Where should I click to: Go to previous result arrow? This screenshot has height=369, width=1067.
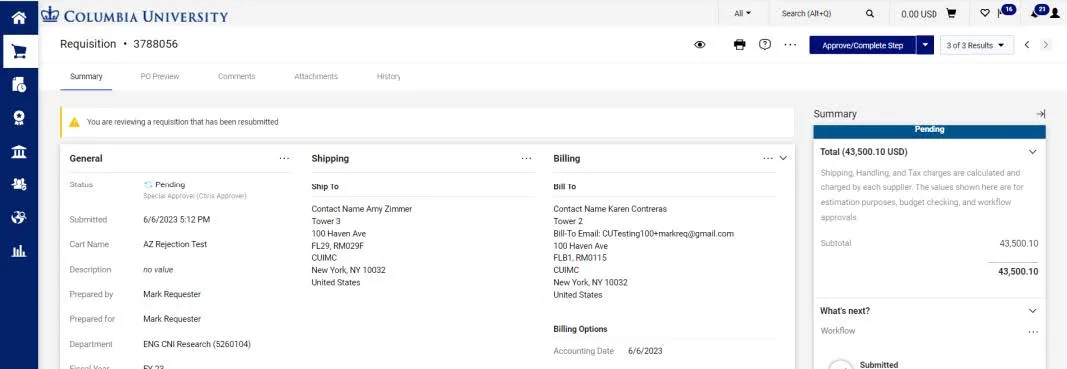click(1027, 45)
